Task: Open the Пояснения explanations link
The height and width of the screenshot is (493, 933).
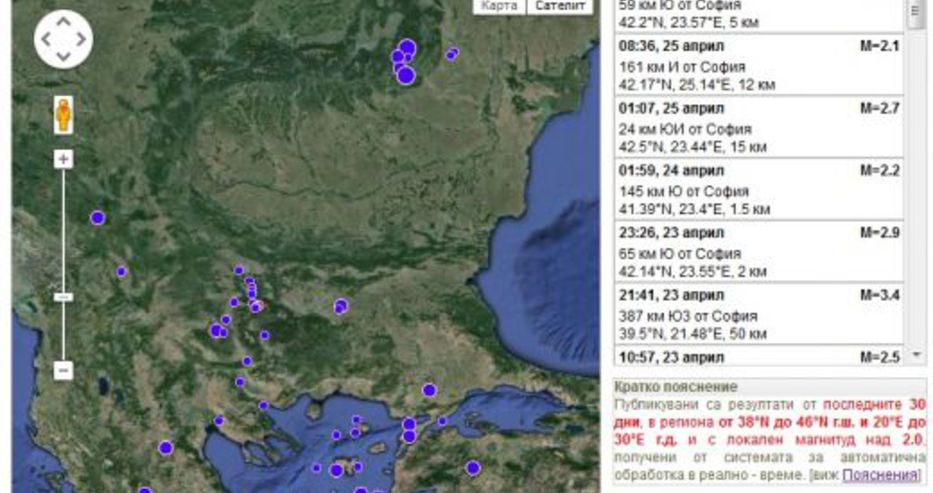Action: (x=879, y=474)
